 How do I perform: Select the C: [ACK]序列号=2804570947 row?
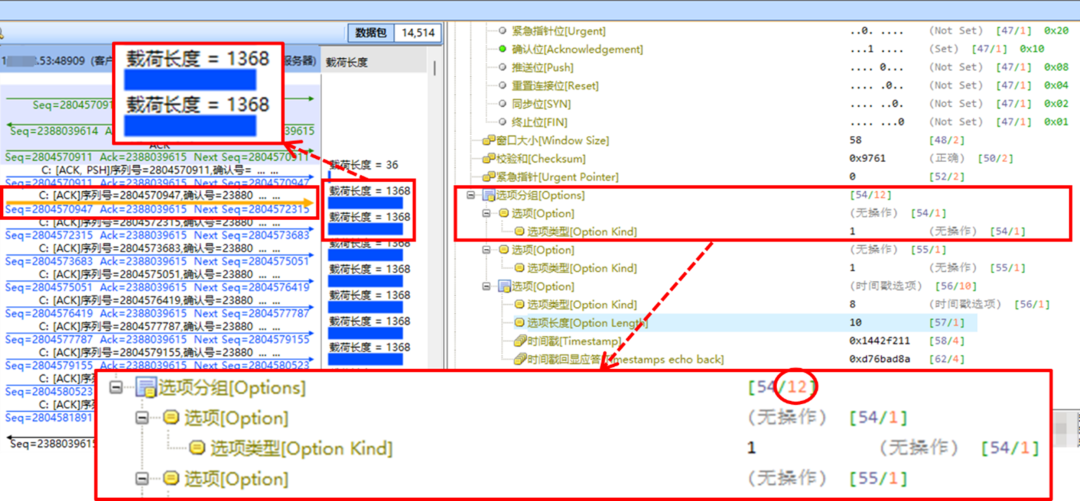(x=160, y=196)
